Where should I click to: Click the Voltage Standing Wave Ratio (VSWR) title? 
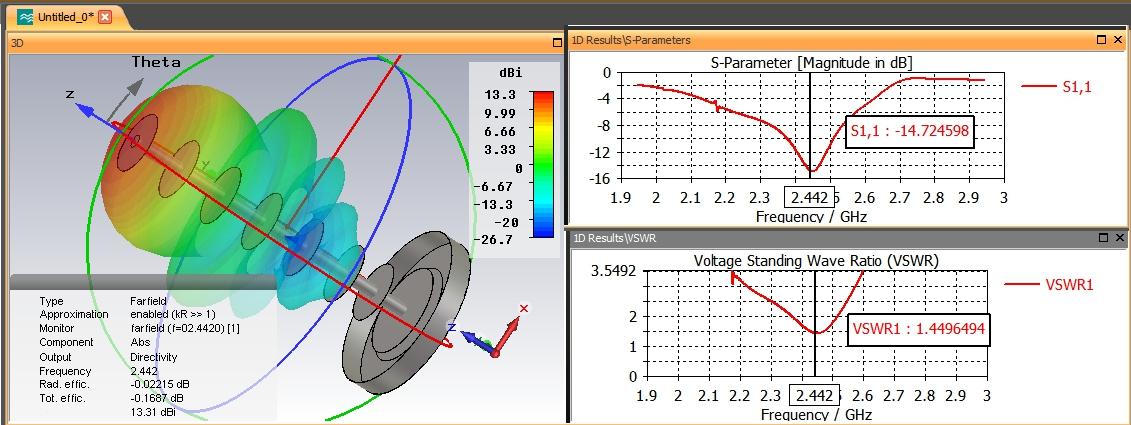tap(816, 260)
